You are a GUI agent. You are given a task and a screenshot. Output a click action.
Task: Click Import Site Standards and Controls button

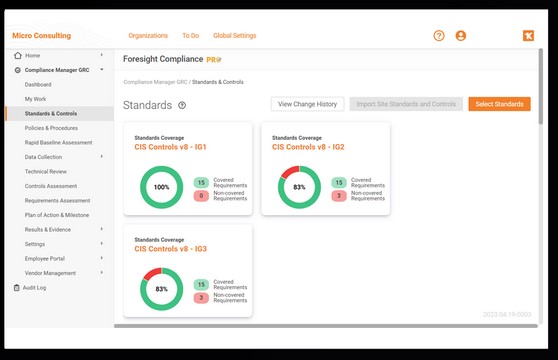[x=406, y=104]
